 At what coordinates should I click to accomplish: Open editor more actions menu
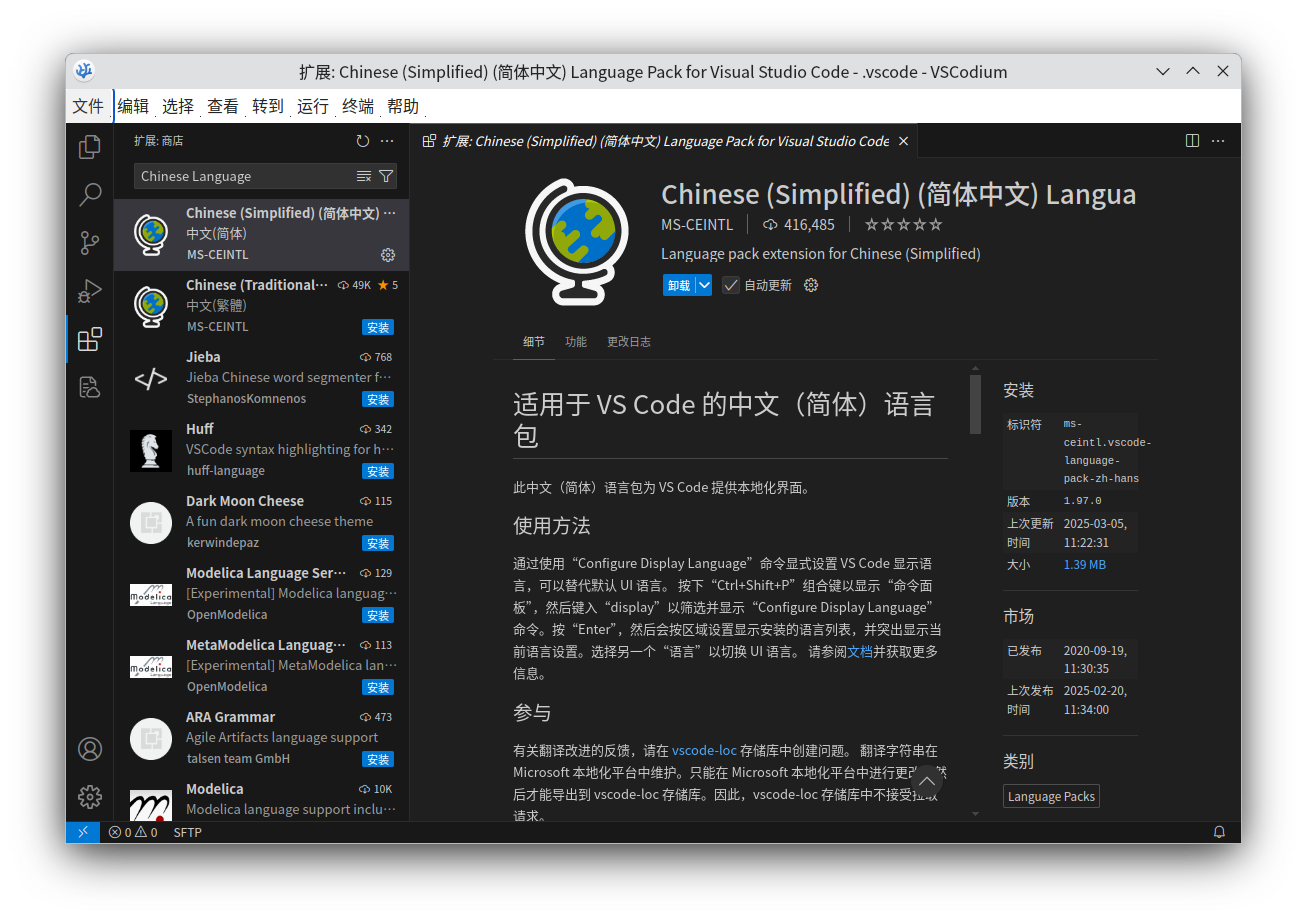[1218, 141]
